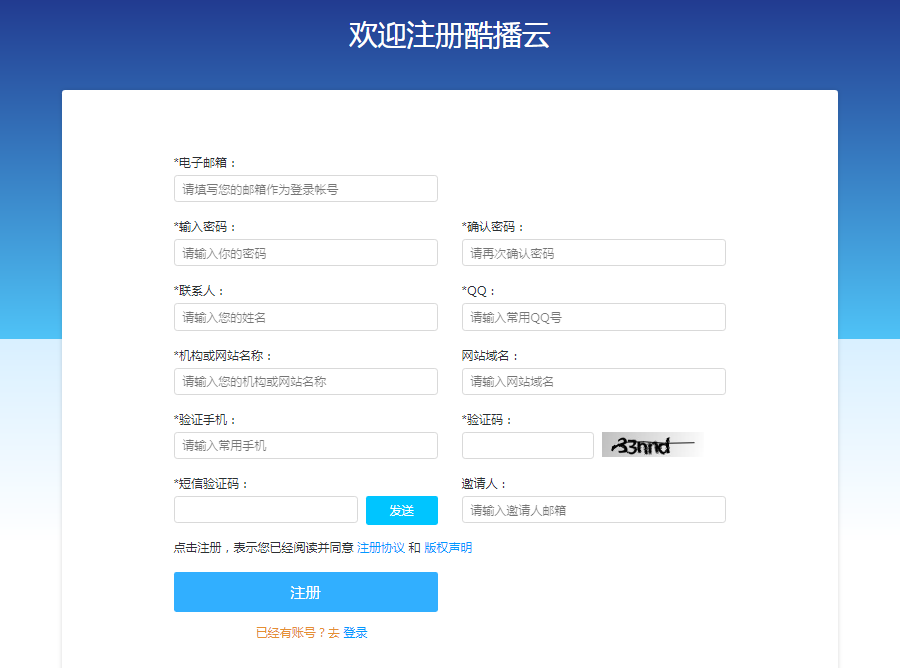900x668 pixels.
Task: Submit the form with 注册 button
Action: [x=305, y=592]
